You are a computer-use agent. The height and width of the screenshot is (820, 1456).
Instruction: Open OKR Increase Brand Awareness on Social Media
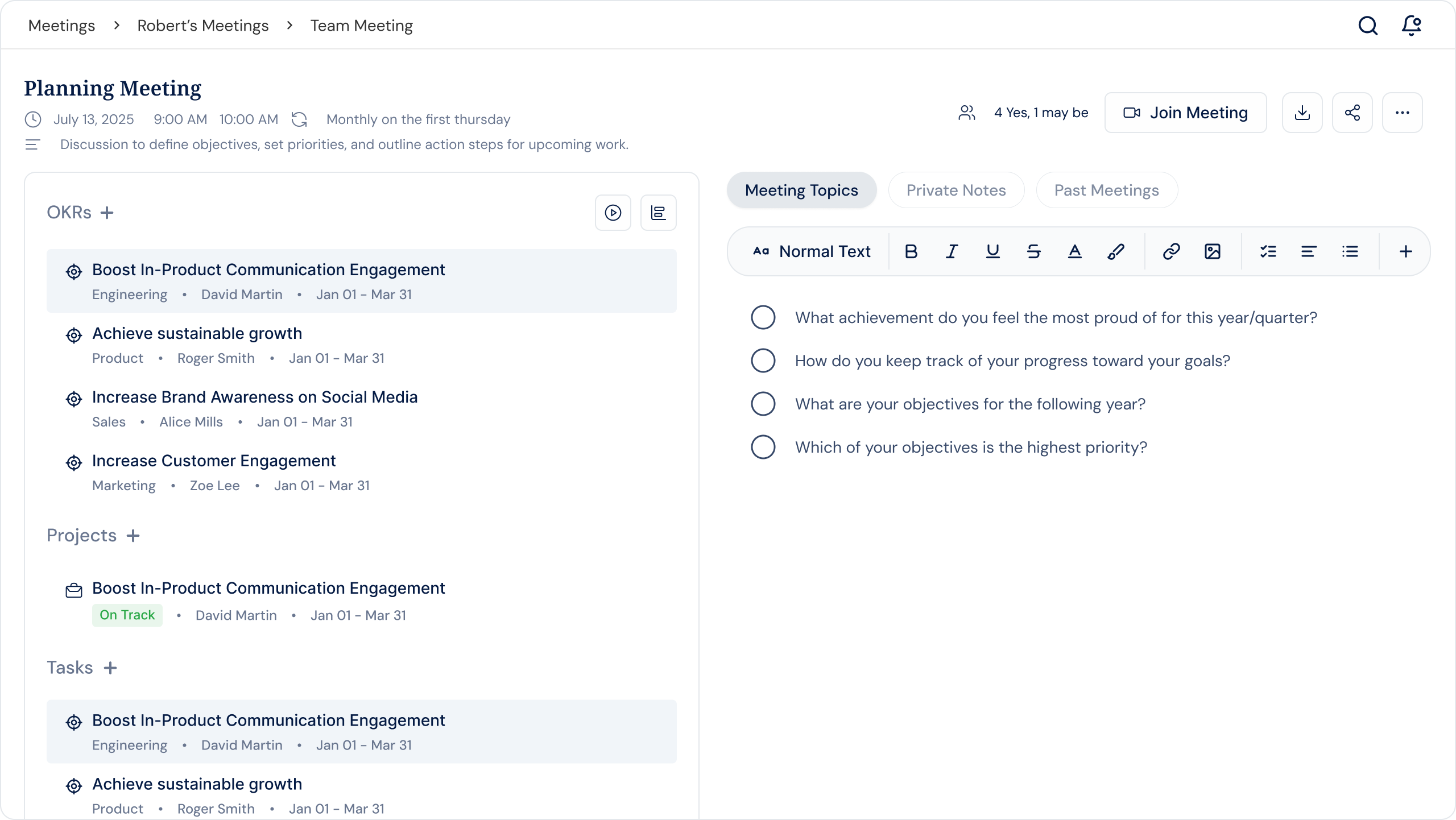point(362,408)
